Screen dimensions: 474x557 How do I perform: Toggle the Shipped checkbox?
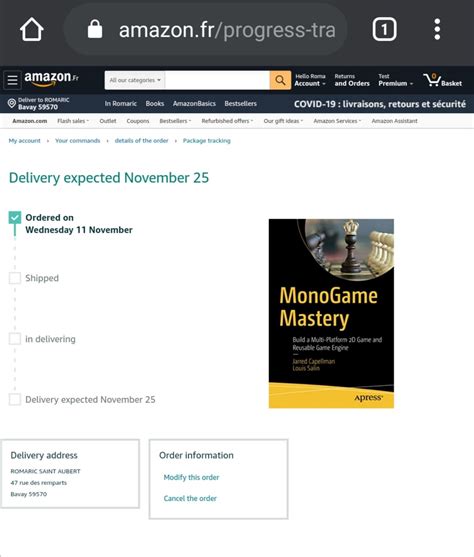tap(15, 278)
